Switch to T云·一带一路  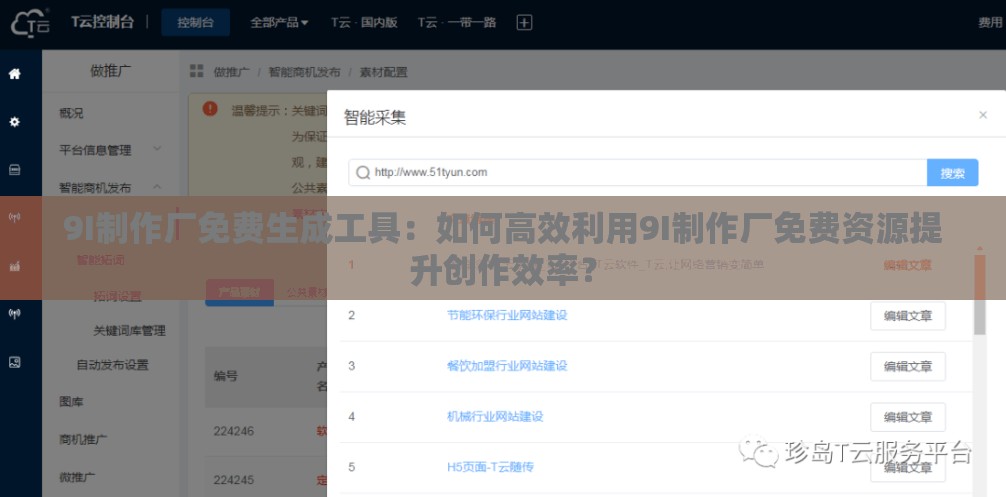pos(457,22)
